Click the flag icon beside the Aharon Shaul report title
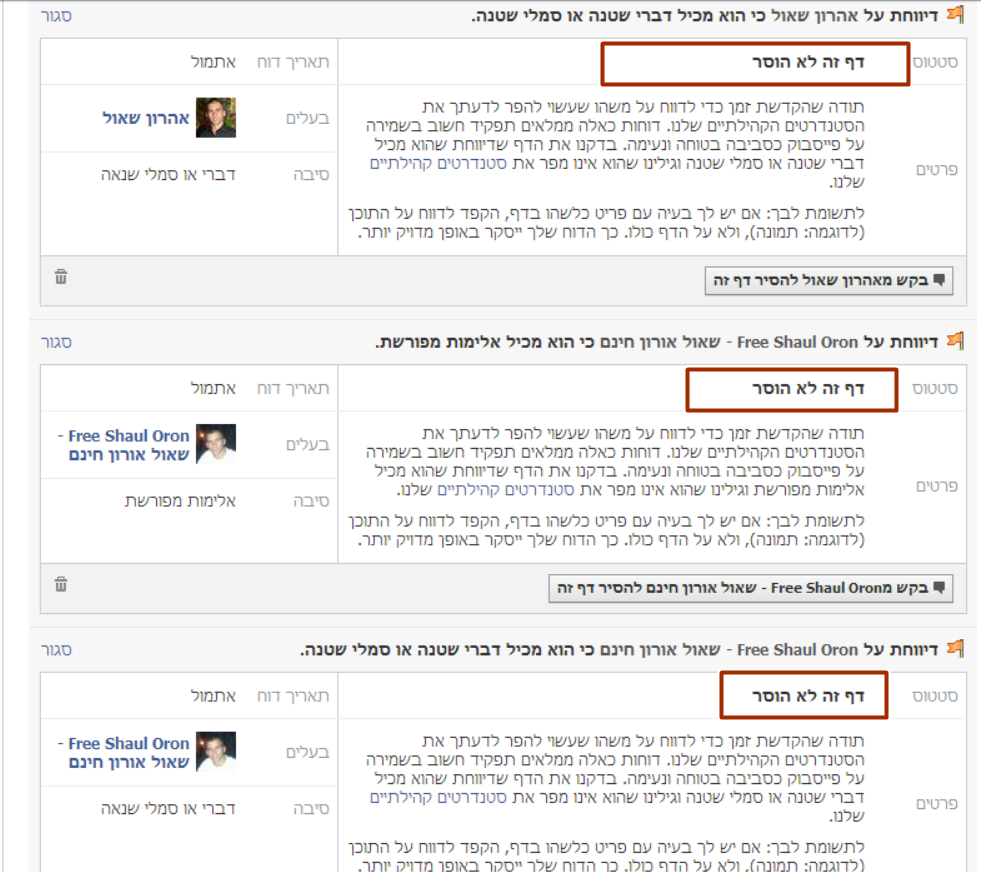 tap(955, 15)
